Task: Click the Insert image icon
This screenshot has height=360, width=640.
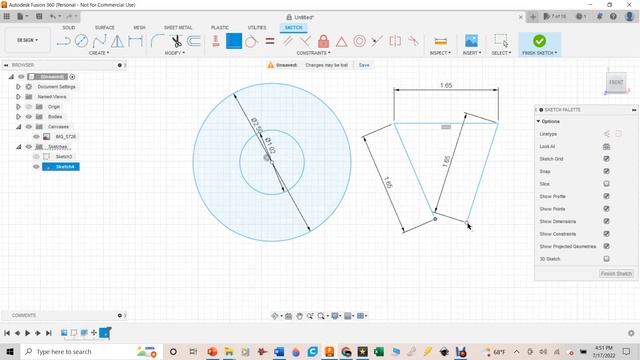Action: coord(471,41)
